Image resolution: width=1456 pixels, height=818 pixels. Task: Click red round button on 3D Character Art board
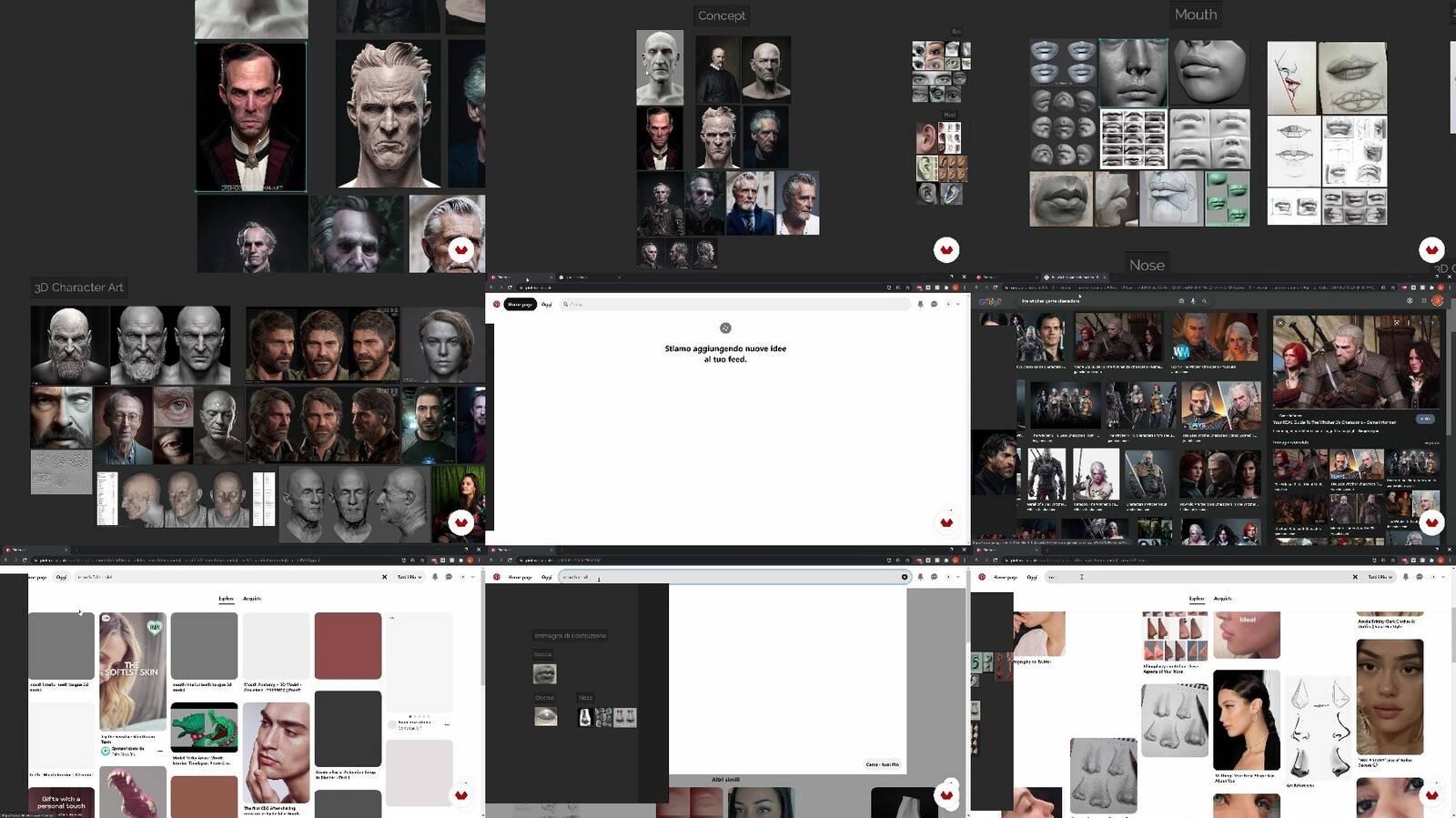tap(461, 521)
